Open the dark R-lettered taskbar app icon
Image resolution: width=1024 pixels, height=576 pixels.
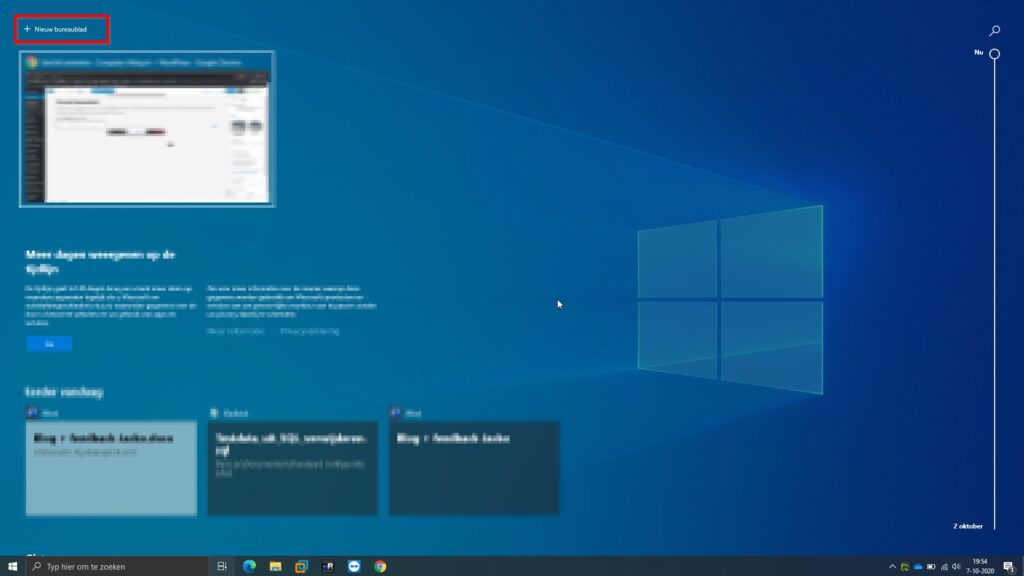point(327,566)
